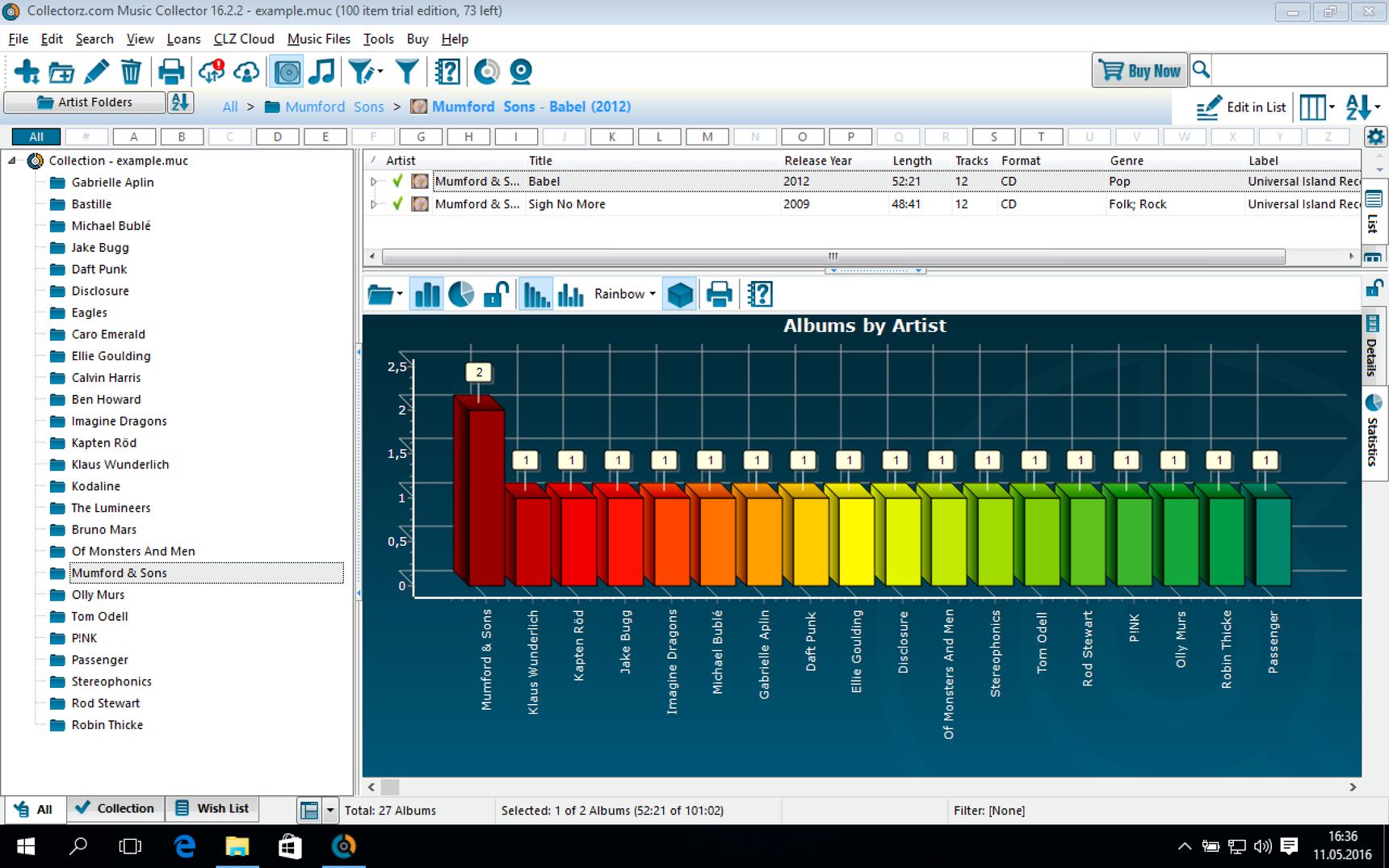Filter albums by letter K
This screenshot has height=868, width=1389.
(612, 136)
